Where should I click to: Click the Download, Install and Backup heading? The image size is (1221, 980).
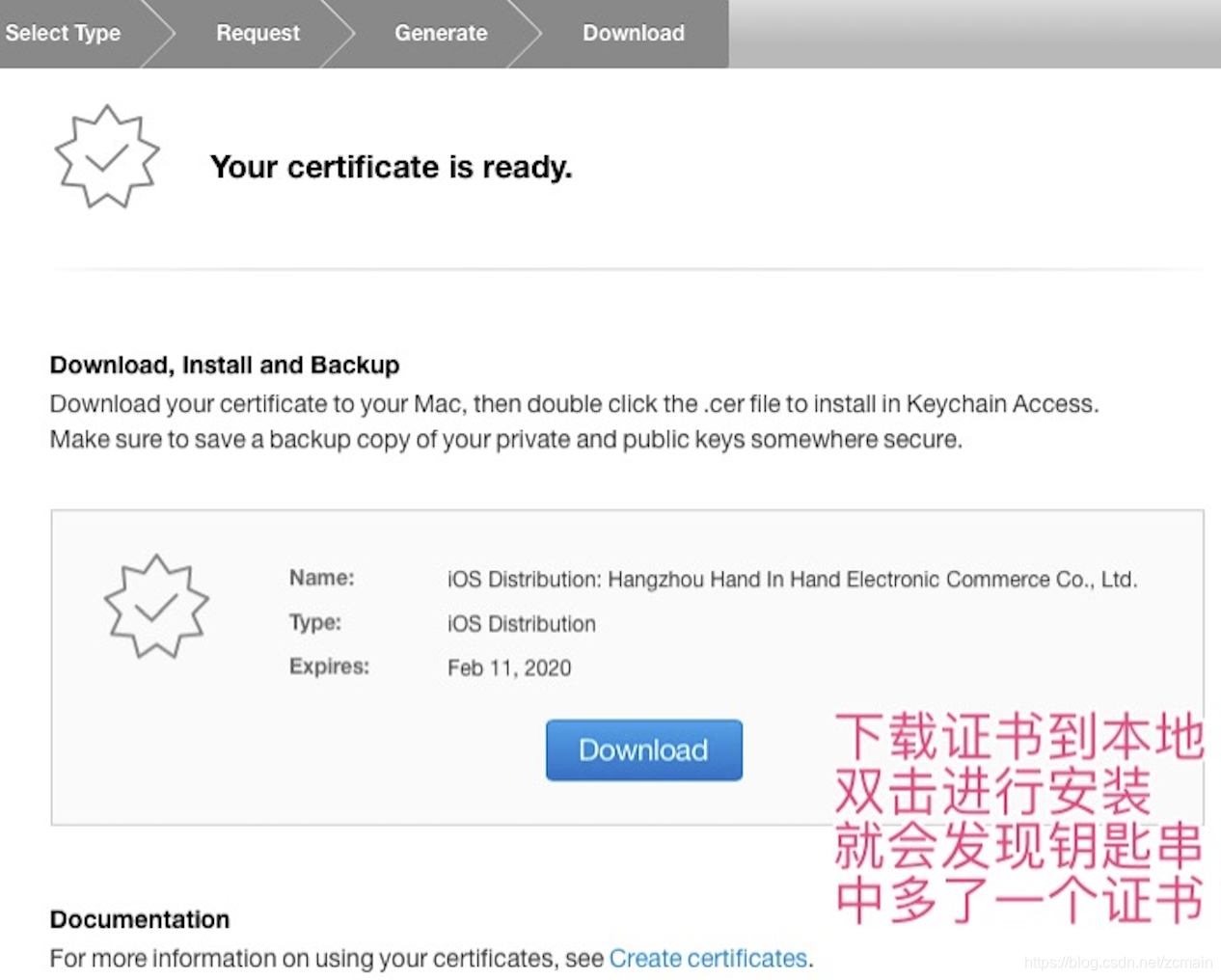[x=225, y=365]
